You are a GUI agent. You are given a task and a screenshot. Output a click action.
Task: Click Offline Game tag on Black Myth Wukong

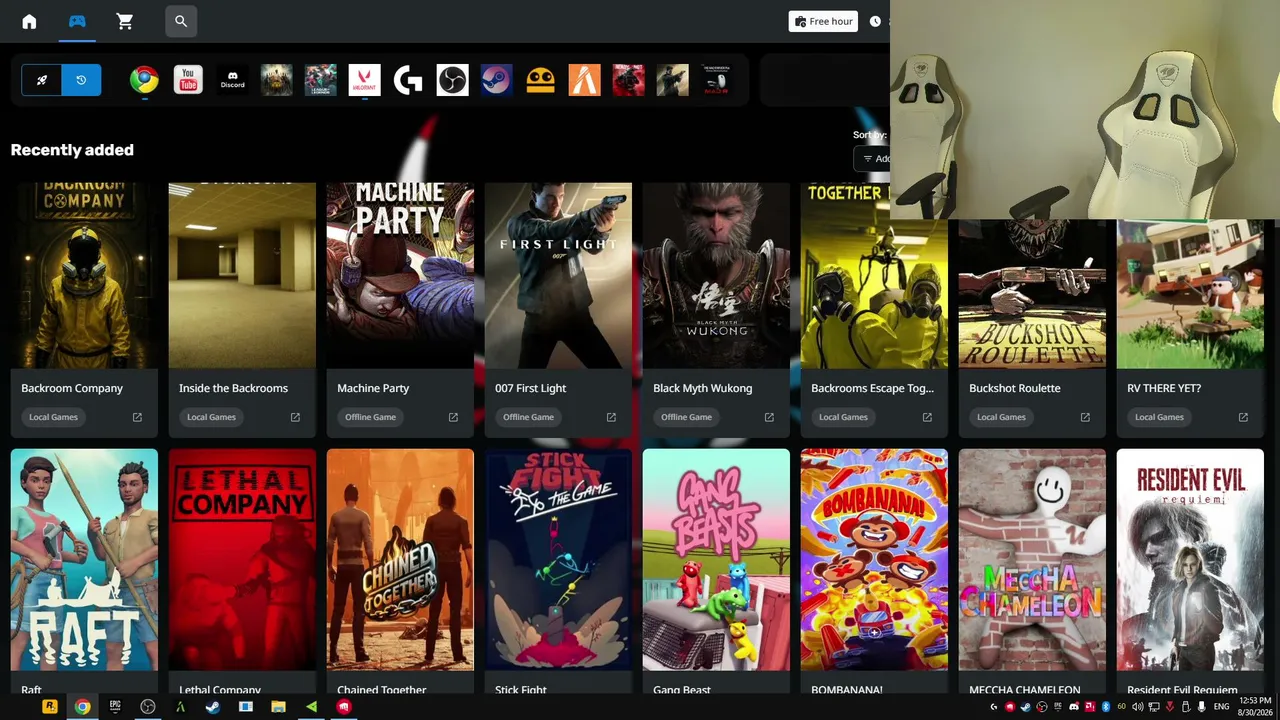pos(686,417)
